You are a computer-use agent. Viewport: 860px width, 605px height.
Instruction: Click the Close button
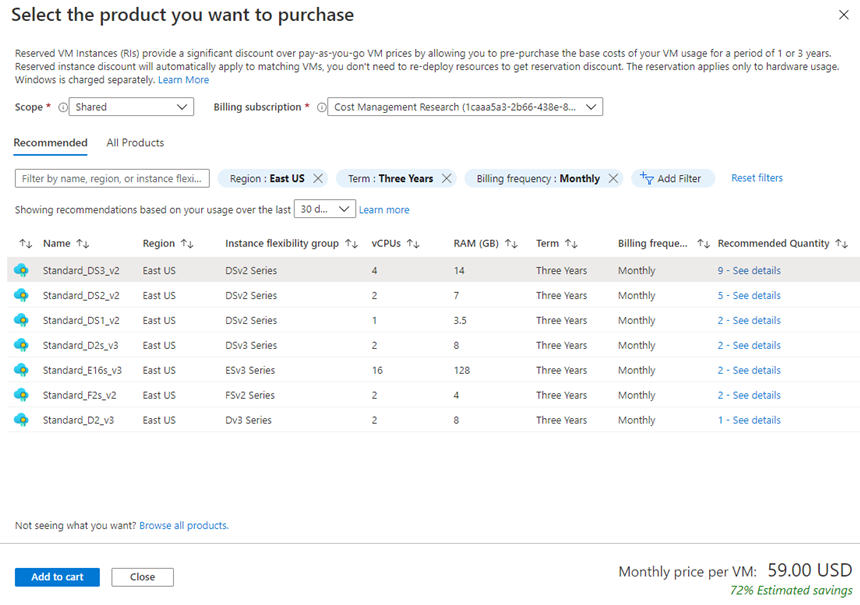[x=143, y=577]
